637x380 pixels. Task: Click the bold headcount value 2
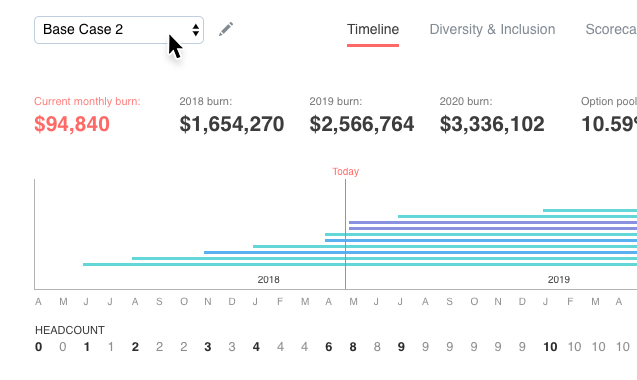point(135,347)
